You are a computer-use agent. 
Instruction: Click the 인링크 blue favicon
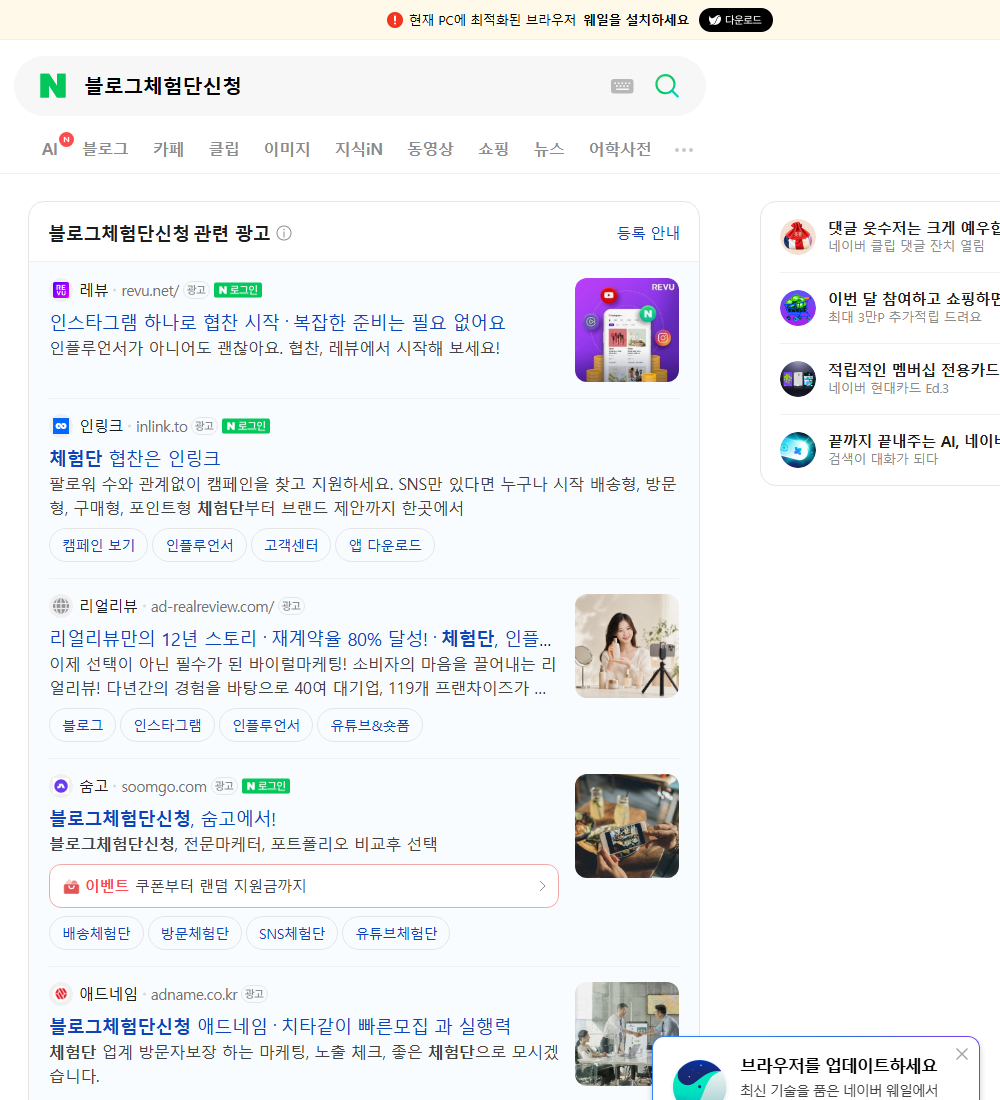tap(61, 426)
